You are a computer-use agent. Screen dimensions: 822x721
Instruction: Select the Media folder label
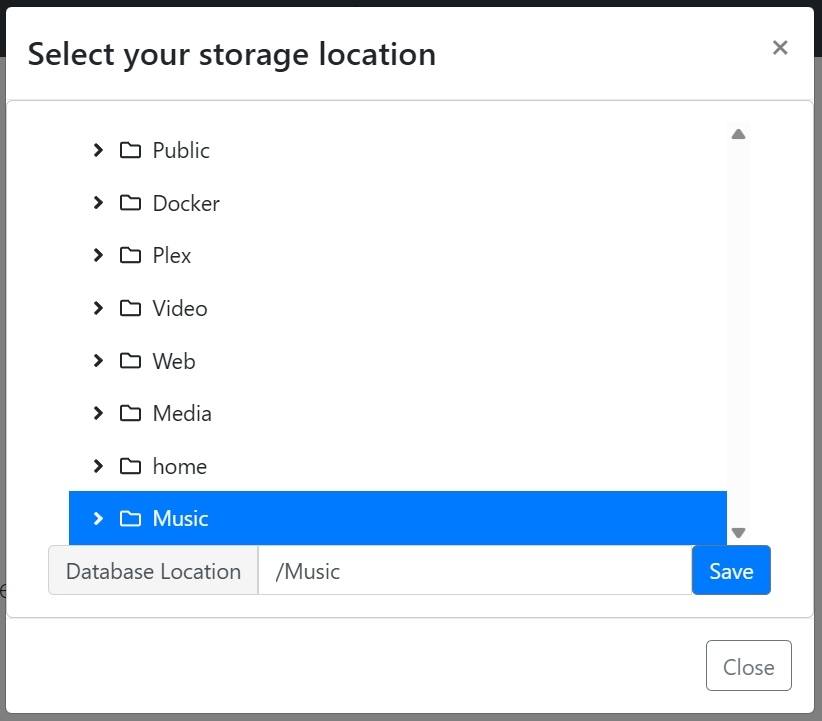click(182, 413)
